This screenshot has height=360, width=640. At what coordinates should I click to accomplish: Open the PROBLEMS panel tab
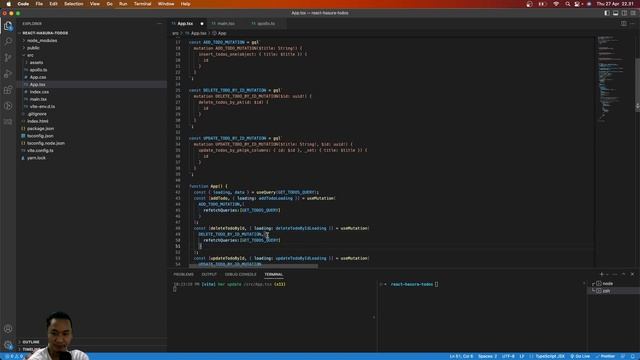pyautogui.click(x=183, y=274)
